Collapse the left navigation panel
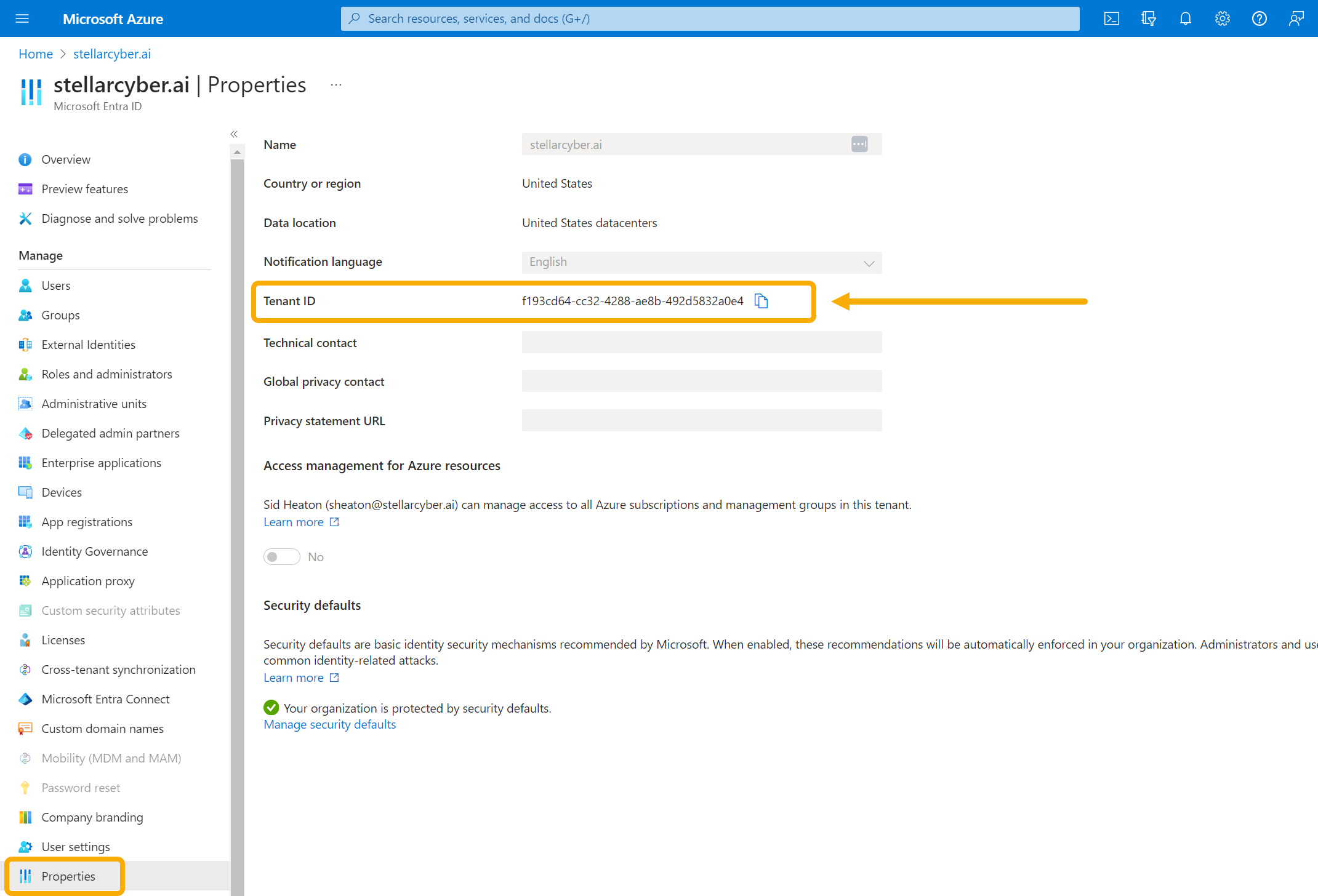Image resolution: width=1318 pixels, height=896 pixels. pos(234,134)
